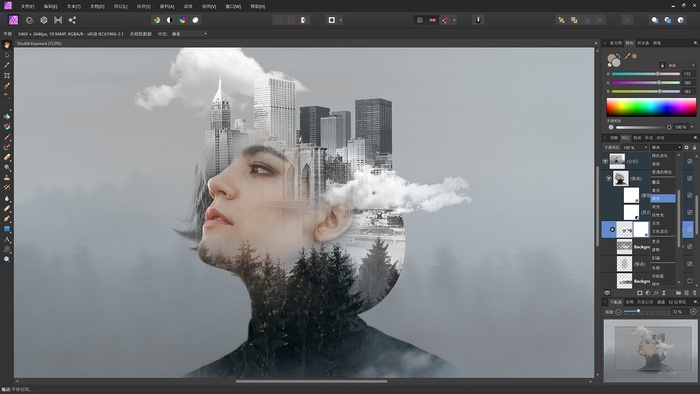
Task: Switch to the 历史记录 history tab
Action: (645, 302)
